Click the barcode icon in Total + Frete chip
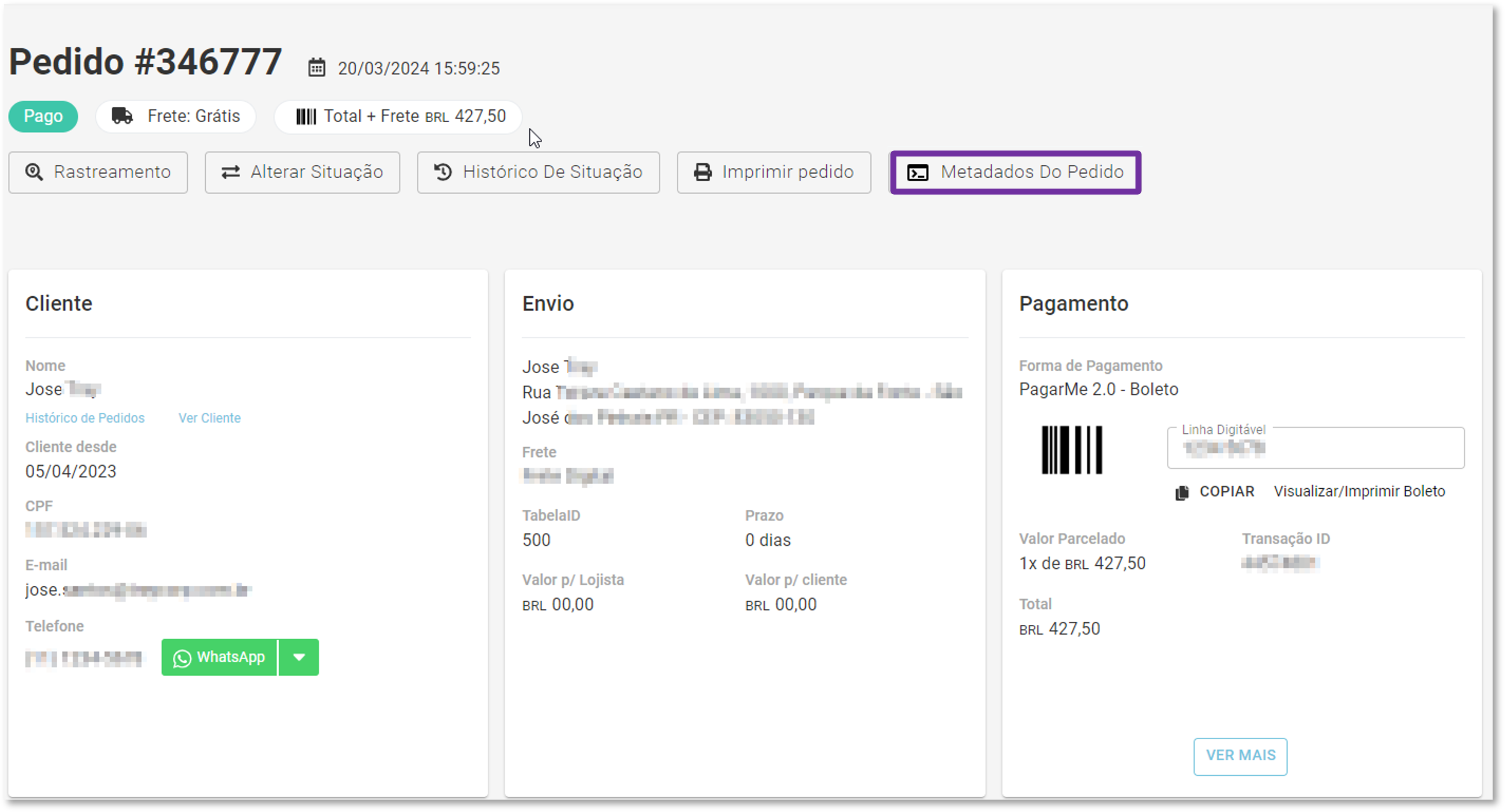 click(305, 116)
